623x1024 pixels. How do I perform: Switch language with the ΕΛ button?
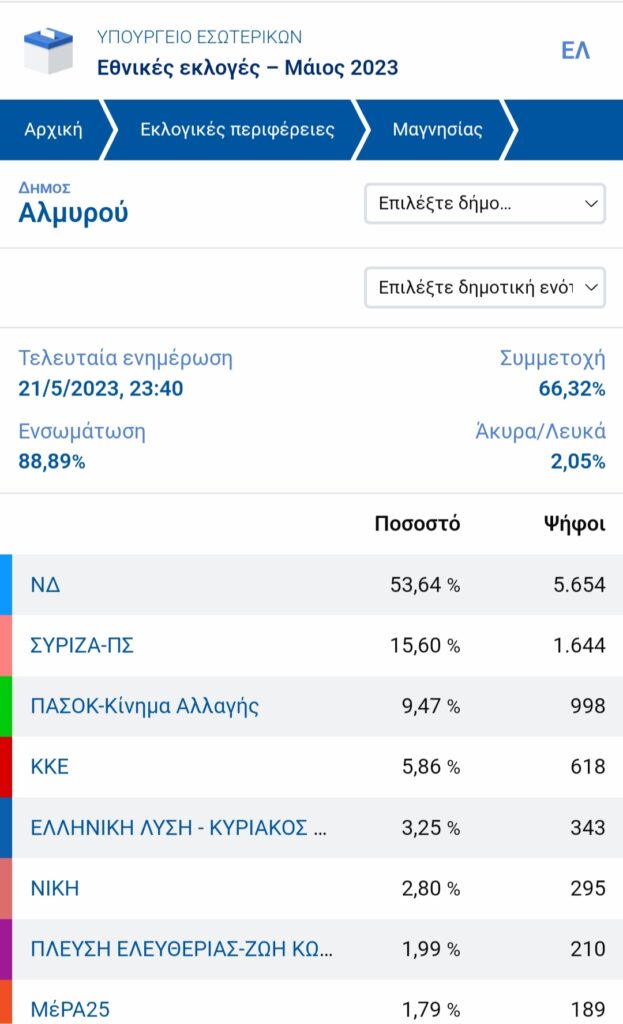point(575,51)
